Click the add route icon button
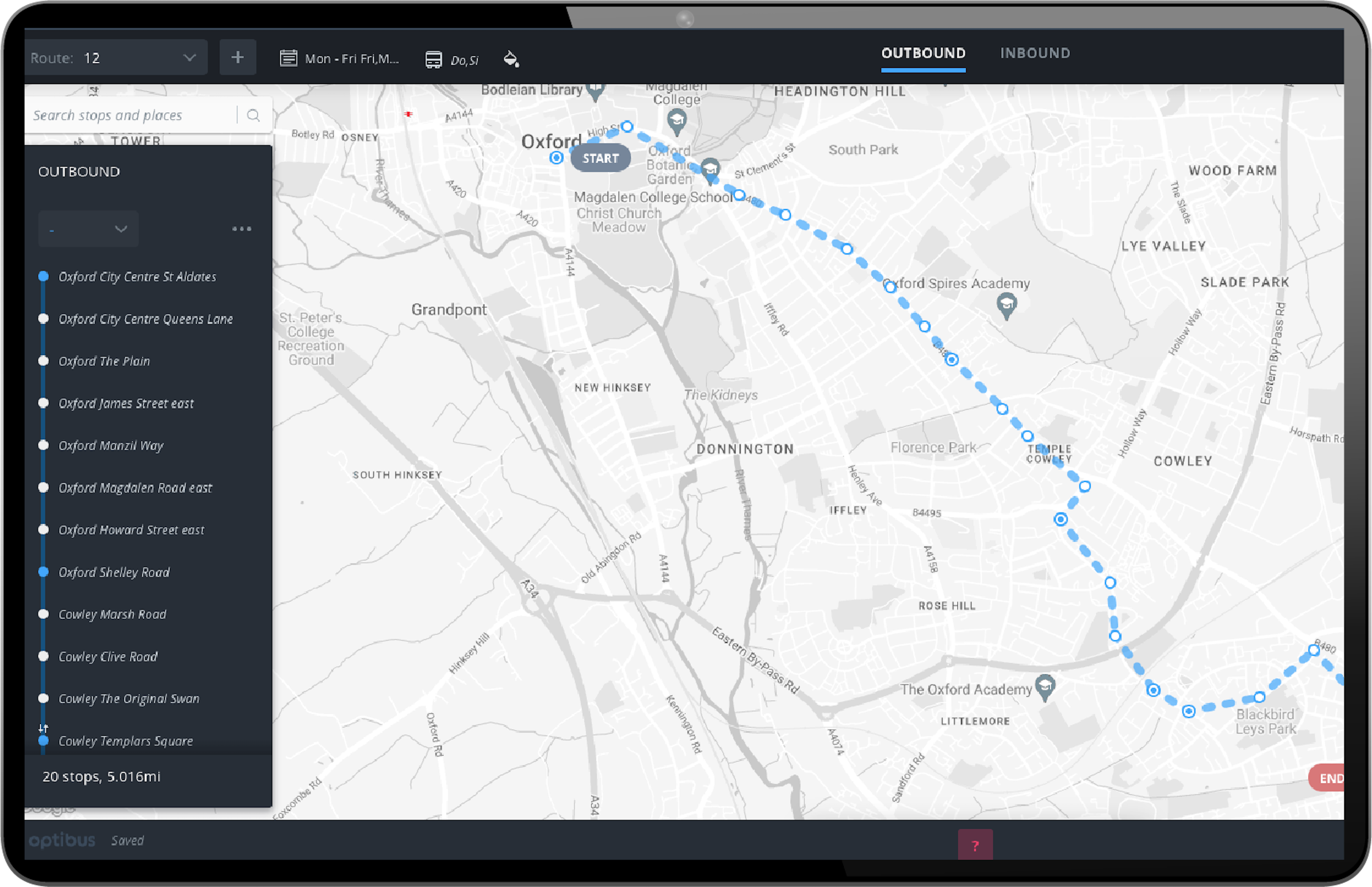Image resolution: width=1372 pixels, height=887 pixels. pos(238,57)
